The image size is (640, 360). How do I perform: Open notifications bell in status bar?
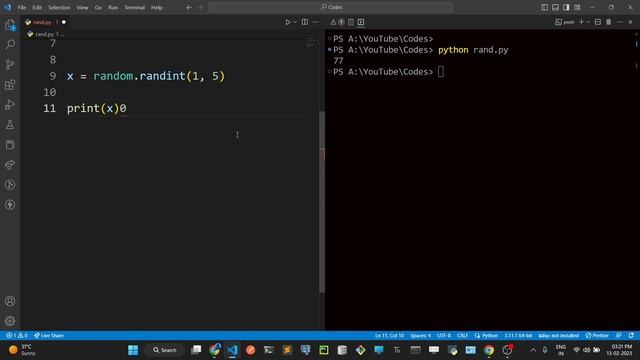(x=631, y=336)
